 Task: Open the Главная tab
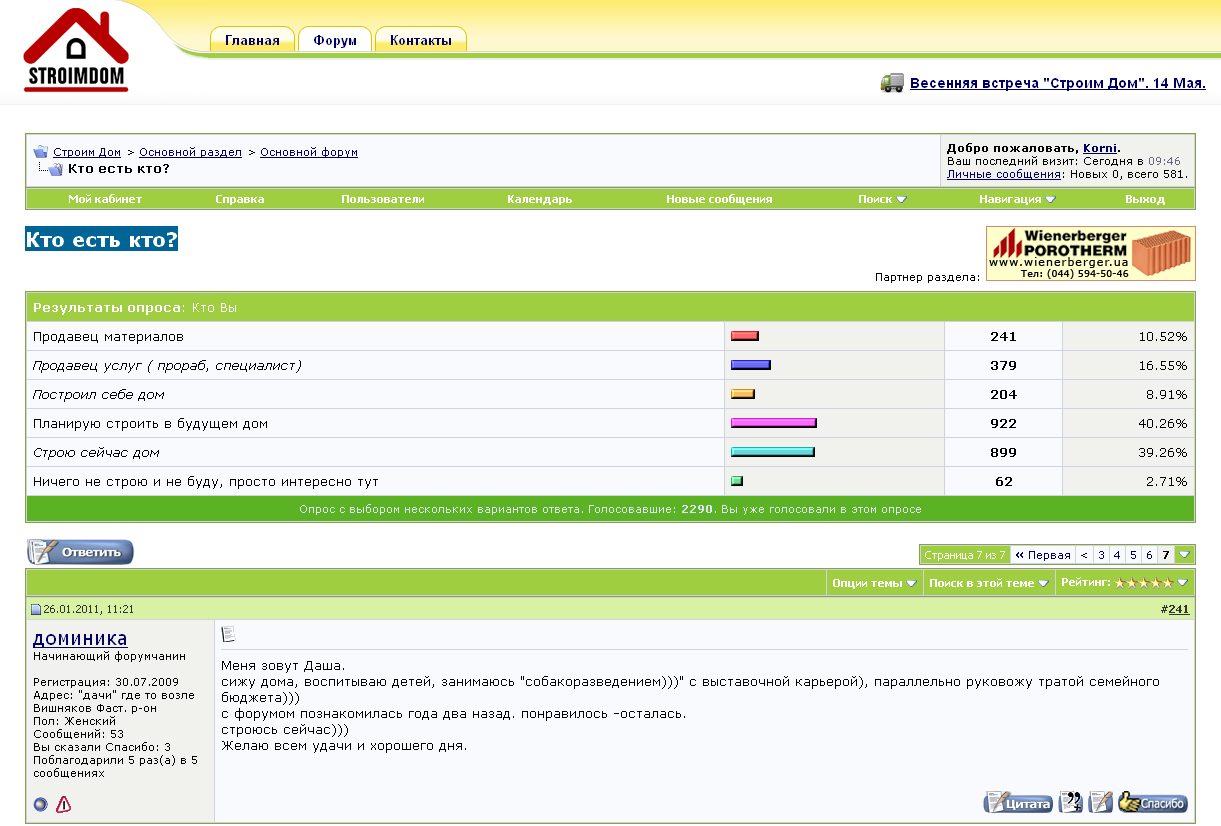tap(252, 41)
